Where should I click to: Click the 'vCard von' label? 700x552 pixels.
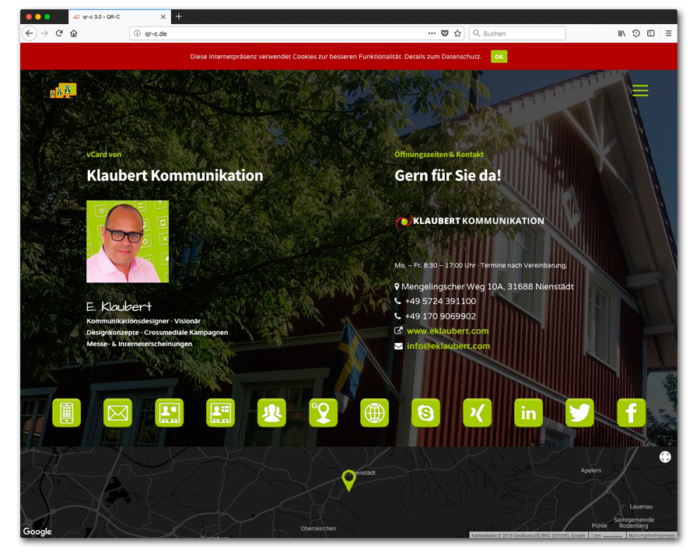pos(104,155)
